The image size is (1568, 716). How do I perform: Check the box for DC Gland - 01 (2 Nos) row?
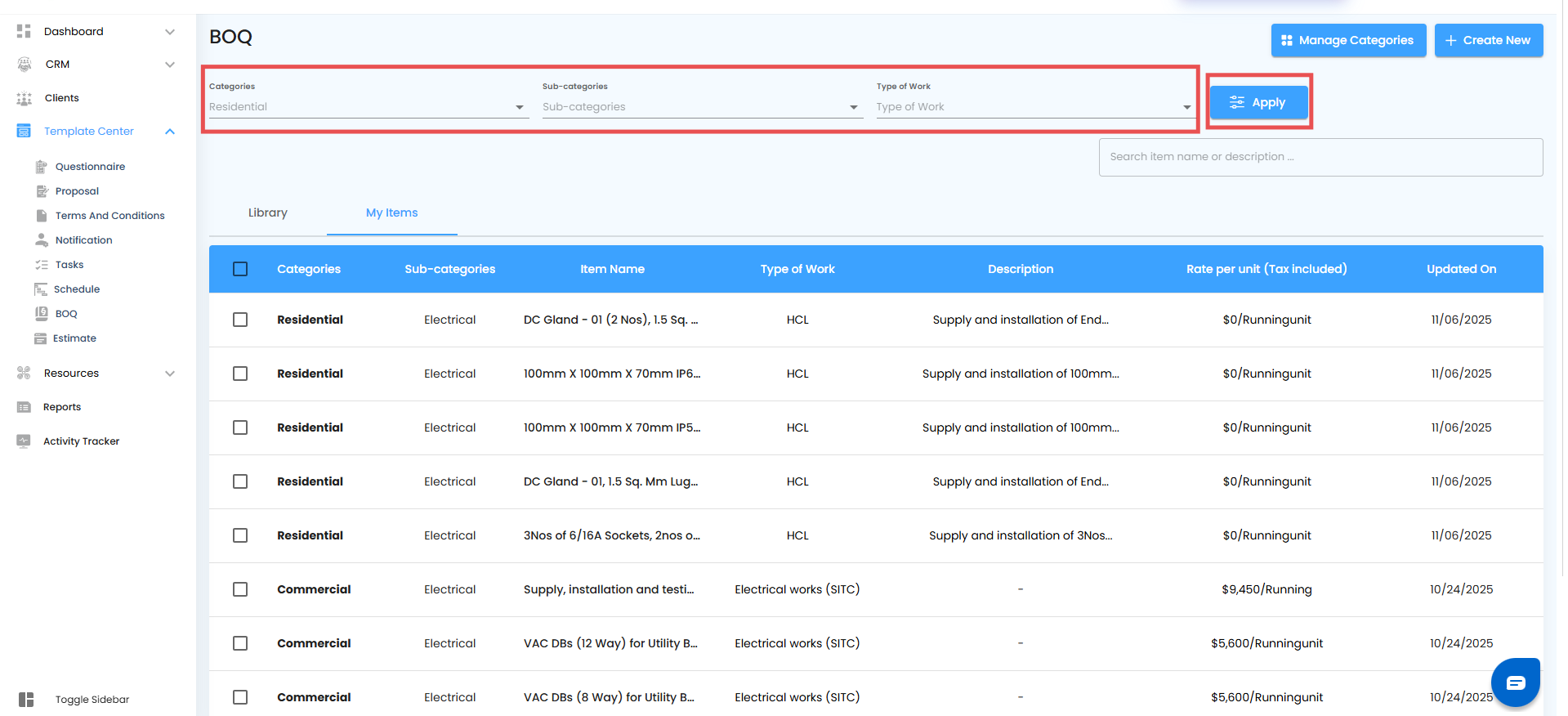pyautogui.click(x=240, y=320)
